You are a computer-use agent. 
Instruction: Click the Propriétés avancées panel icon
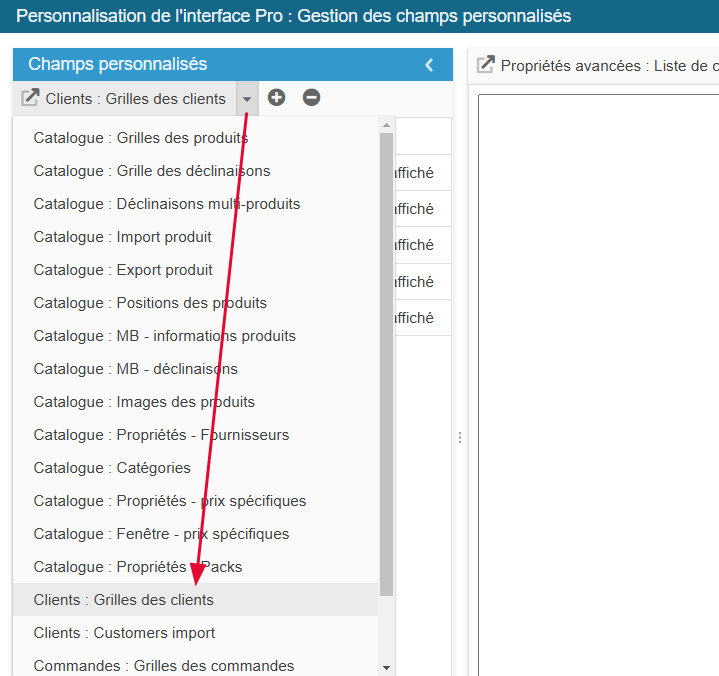[486, 65]
